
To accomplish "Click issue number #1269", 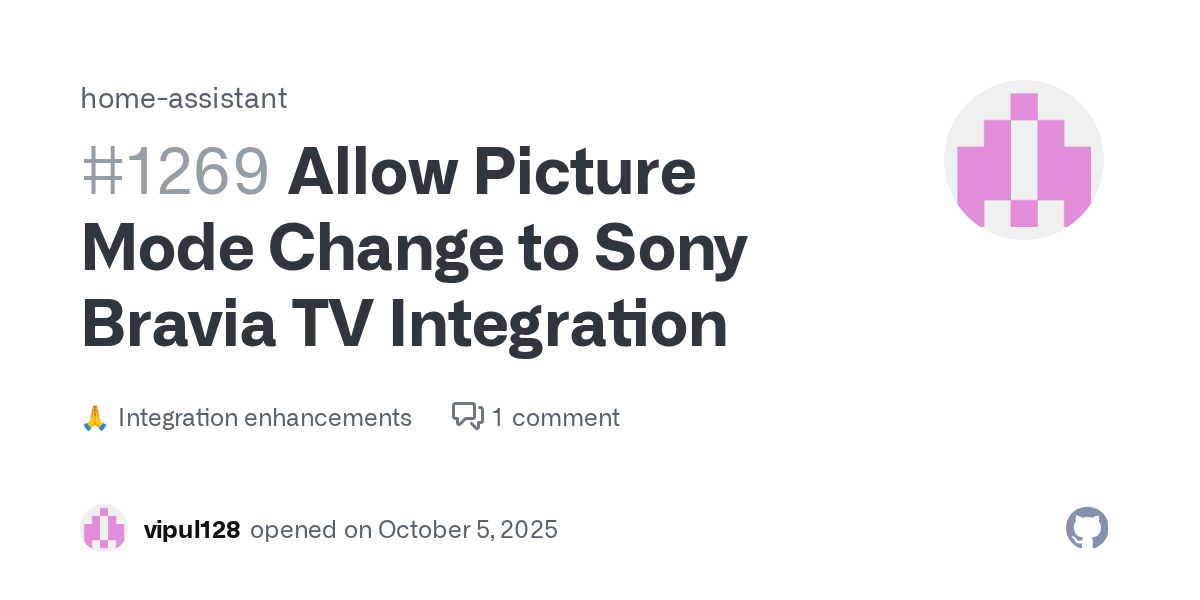I will (x=175, y=171).
